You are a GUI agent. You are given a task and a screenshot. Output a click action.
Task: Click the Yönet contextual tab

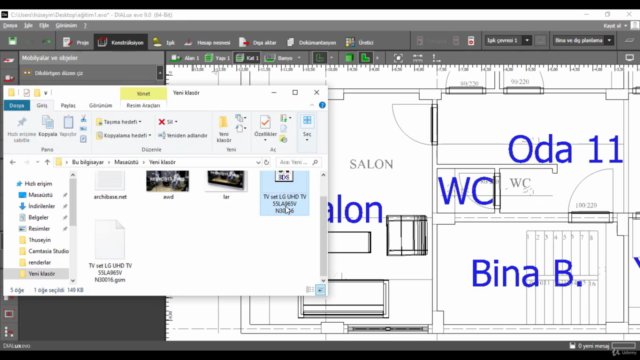pyautogui.click(x=143, y=93)
